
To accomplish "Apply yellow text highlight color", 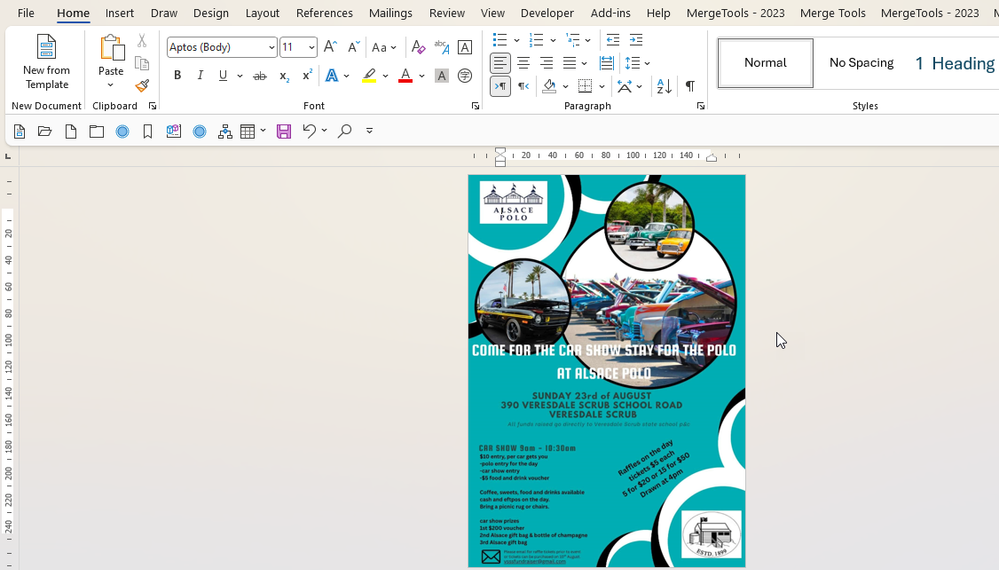I will click(x=369, y=75).
